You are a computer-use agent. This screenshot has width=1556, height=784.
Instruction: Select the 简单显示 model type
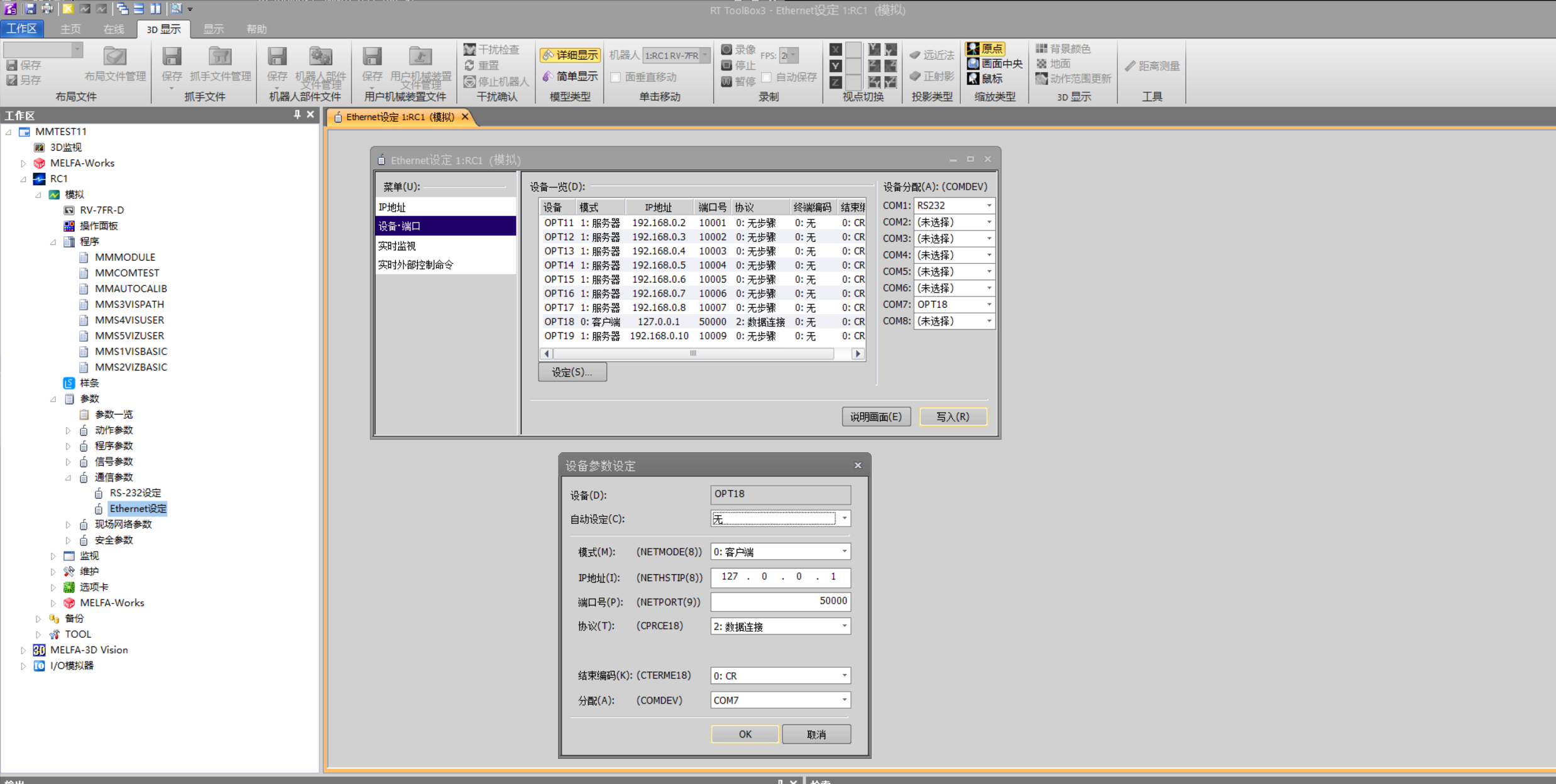point(570,77)
